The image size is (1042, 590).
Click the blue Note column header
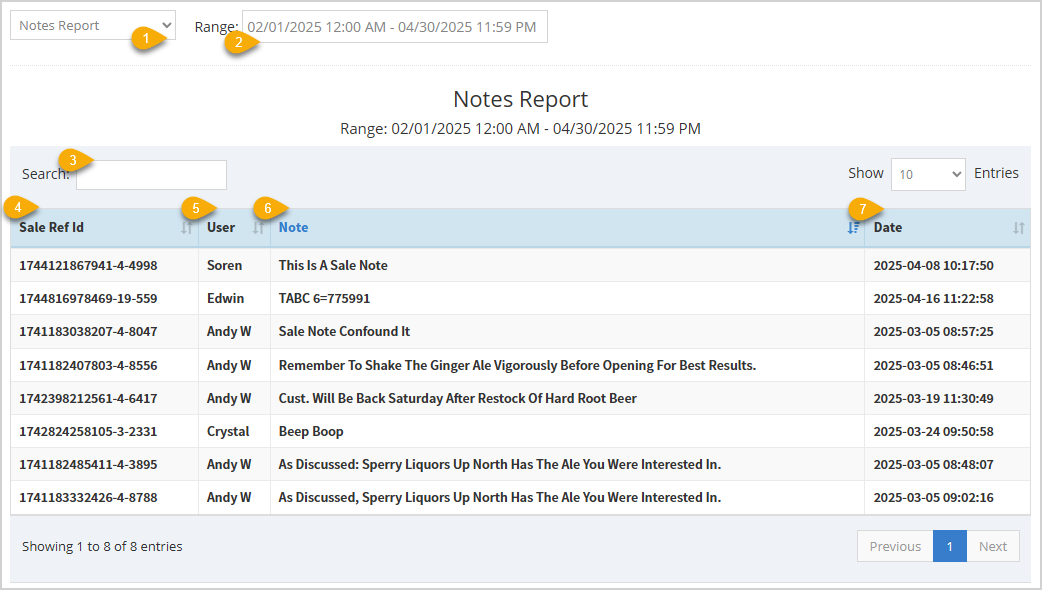(293, 227)
